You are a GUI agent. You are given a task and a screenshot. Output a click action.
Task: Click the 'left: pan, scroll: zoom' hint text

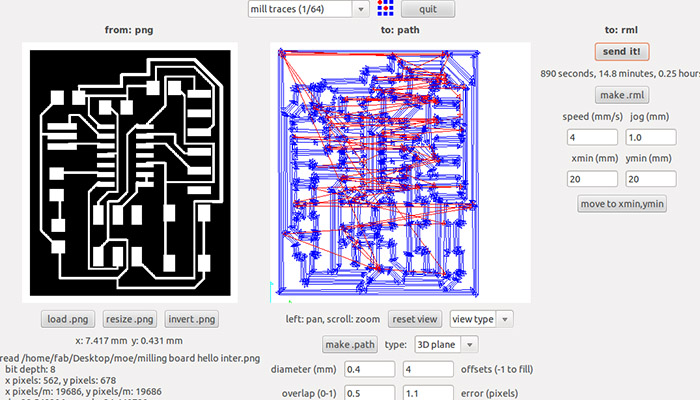coord(333,319)
